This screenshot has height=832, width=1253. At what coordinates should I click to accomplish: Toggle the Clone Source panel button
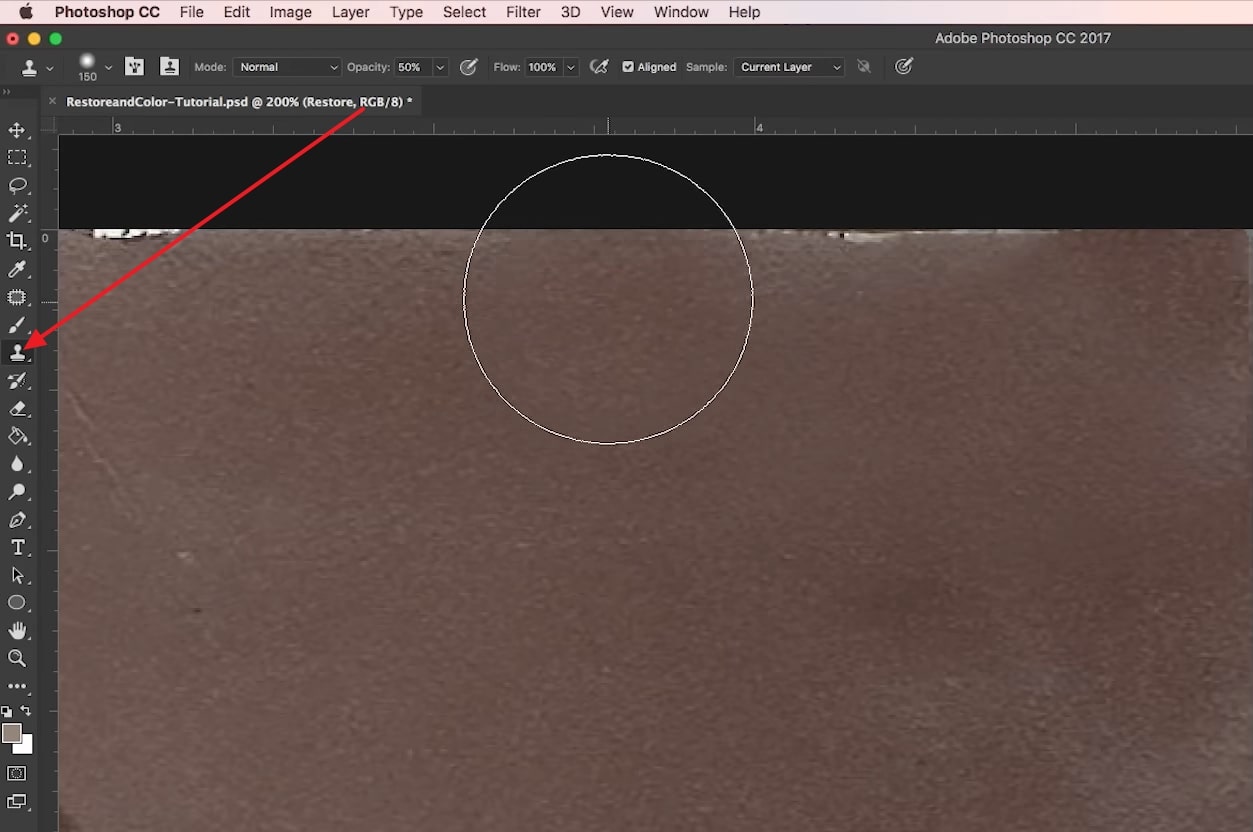coord(170,67)
